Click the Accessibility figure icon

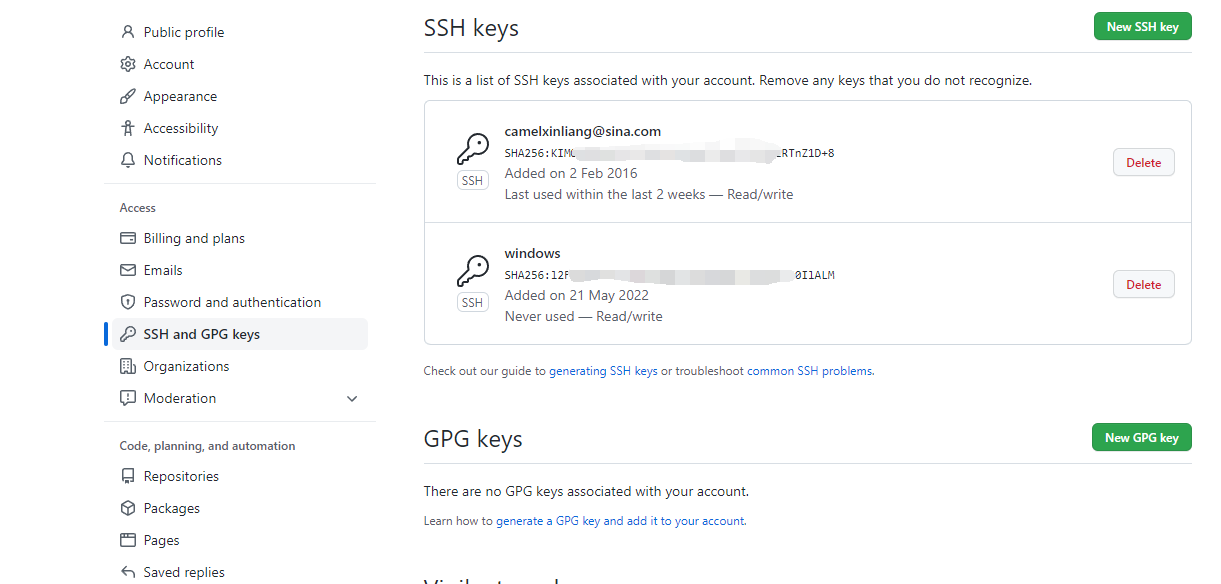[x=128, y=128]
